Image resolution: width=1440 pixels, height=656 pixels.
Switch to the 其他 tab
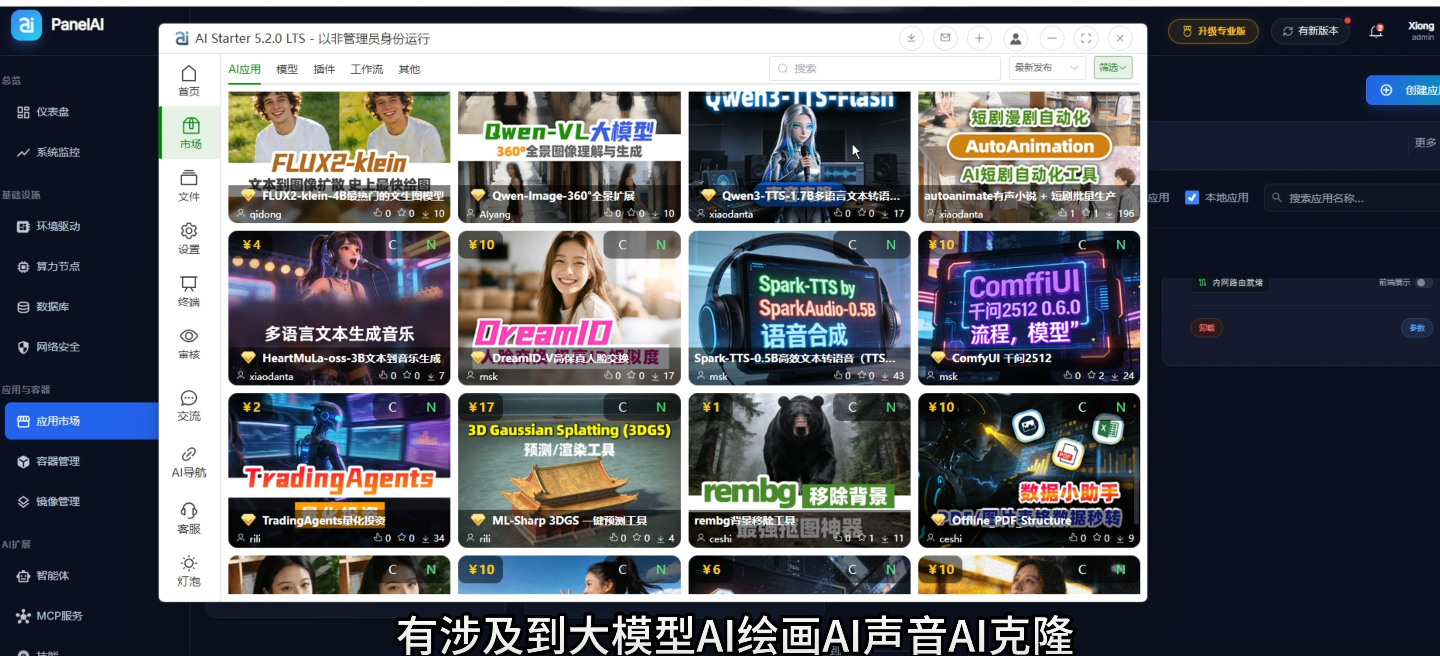pyautogui.click(x=409, y=69)
